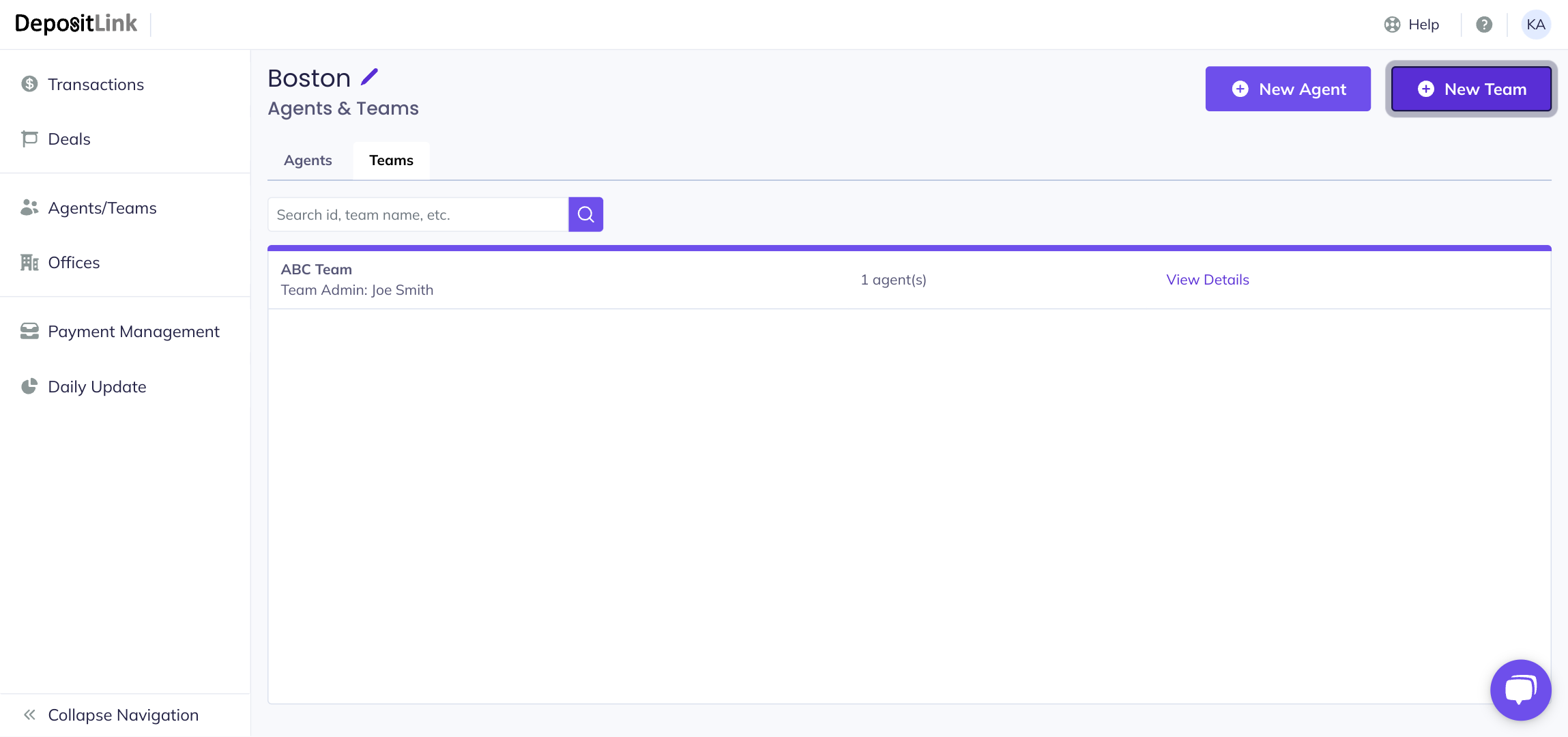Viewport: 1568px width, 737px height.
Task: Go to Agents/Teams in sidebar
Action: [102, 208]
